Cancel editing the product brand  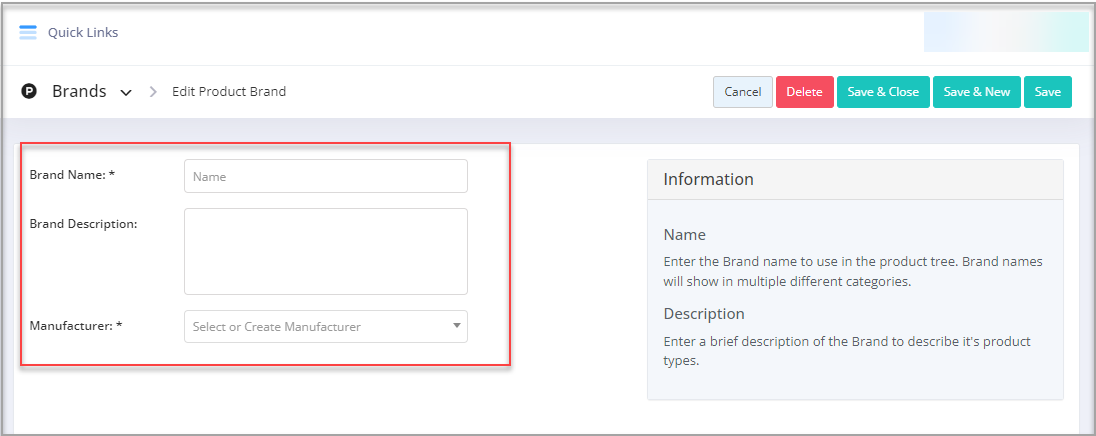[743, 92]
